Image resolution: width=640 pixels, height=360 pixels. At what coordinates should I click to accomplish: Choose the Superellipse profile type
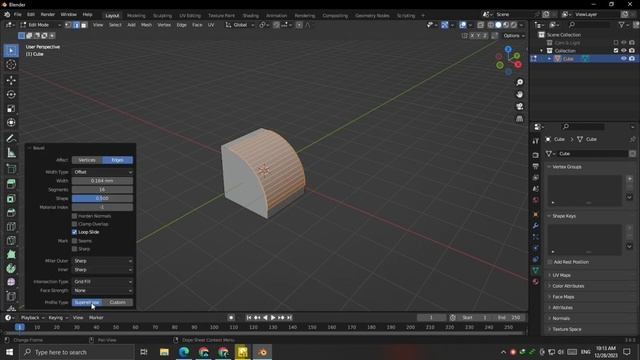(x=87, y=302)
